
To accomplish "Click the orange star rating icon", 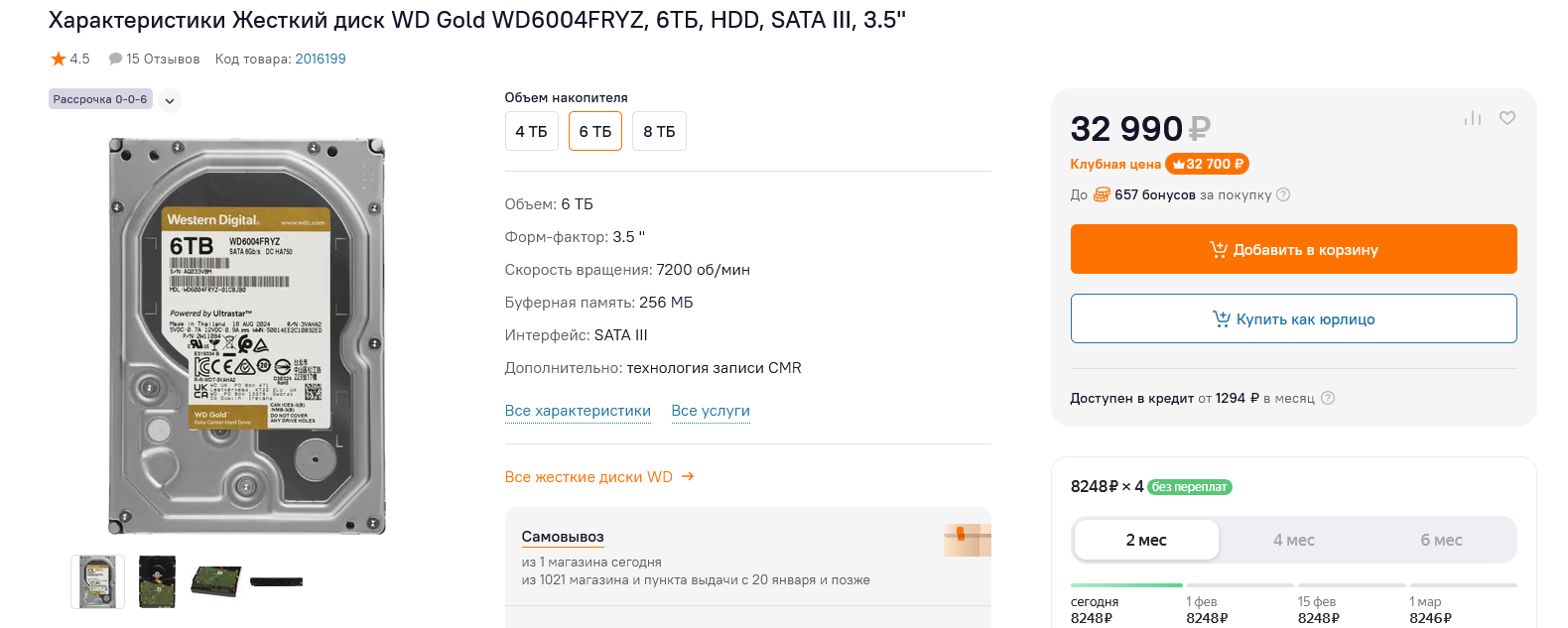I will [x=59, y=59].
